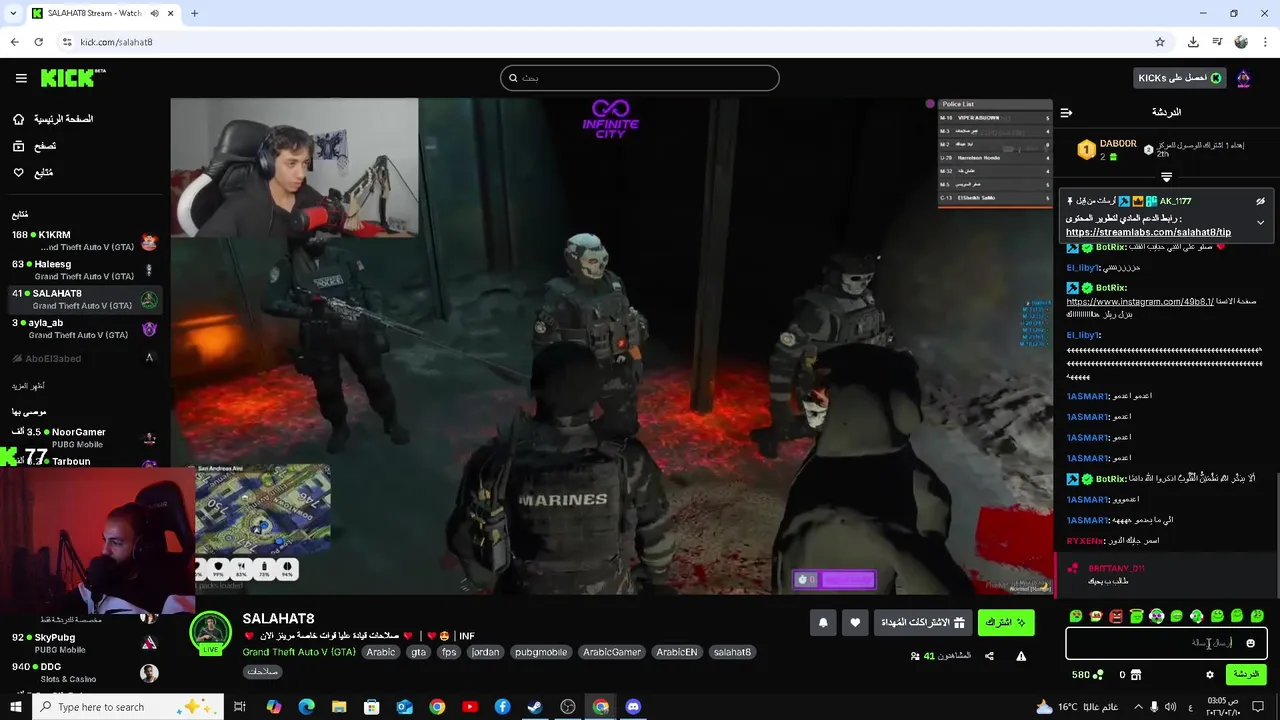Image resolution: width=1280 pixels, height=720 pixels.
Task: Insert the red angry emote
Action: pyautogui.click(x=1116, y=616)
